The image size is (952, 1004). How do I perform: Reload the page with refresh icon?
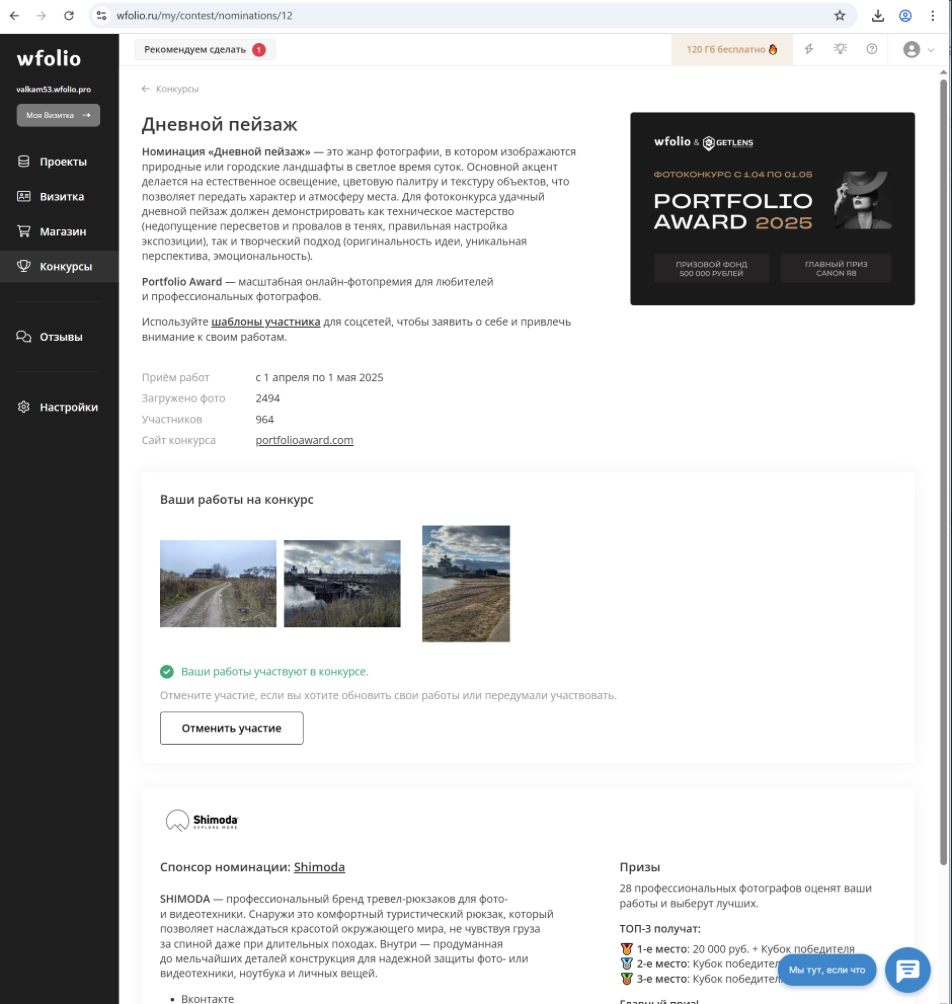pos(69,15)
